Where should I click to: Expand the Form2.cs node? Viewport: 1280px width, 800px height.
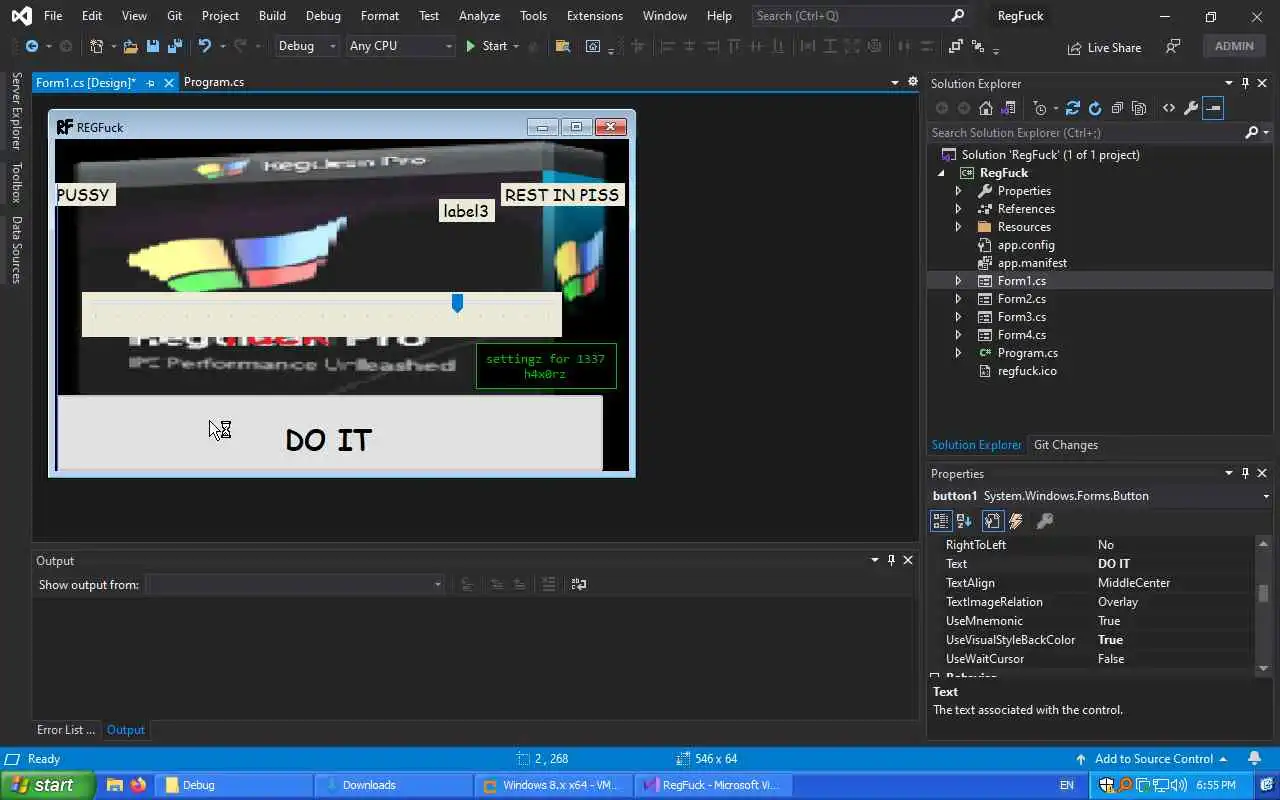pos(958,299)
